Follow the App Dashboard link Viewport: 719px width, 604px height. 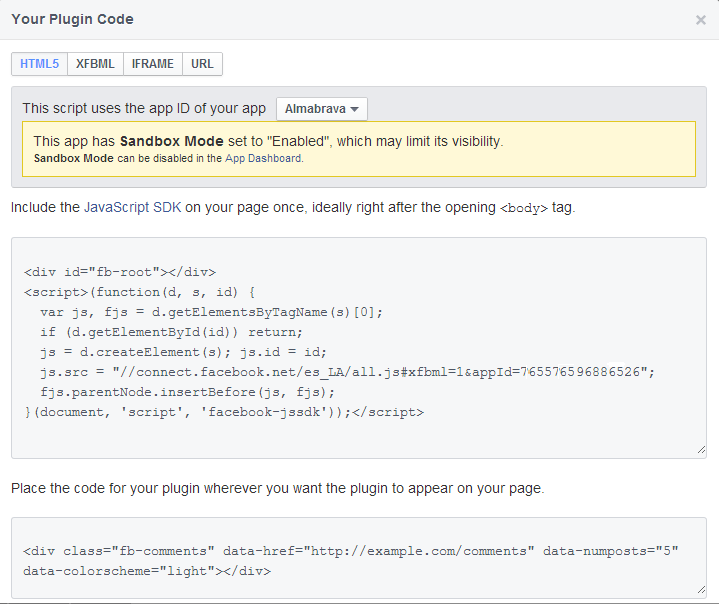tap(263, 158)
